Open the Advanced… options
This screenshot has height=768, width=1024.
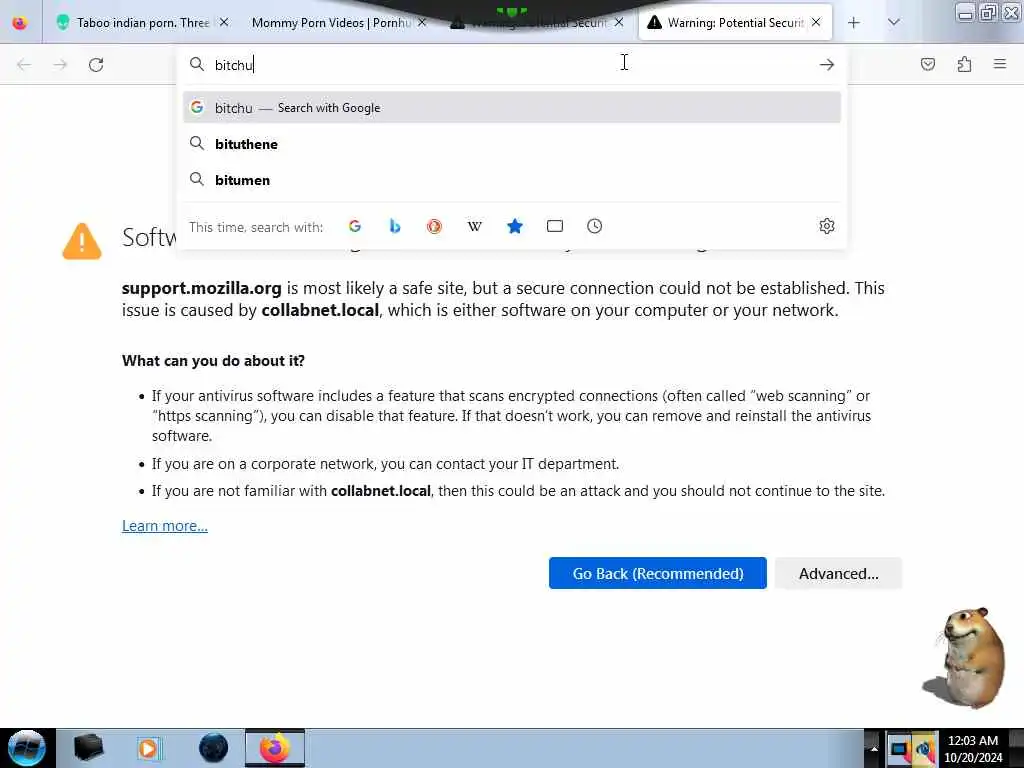pos(839,573)
